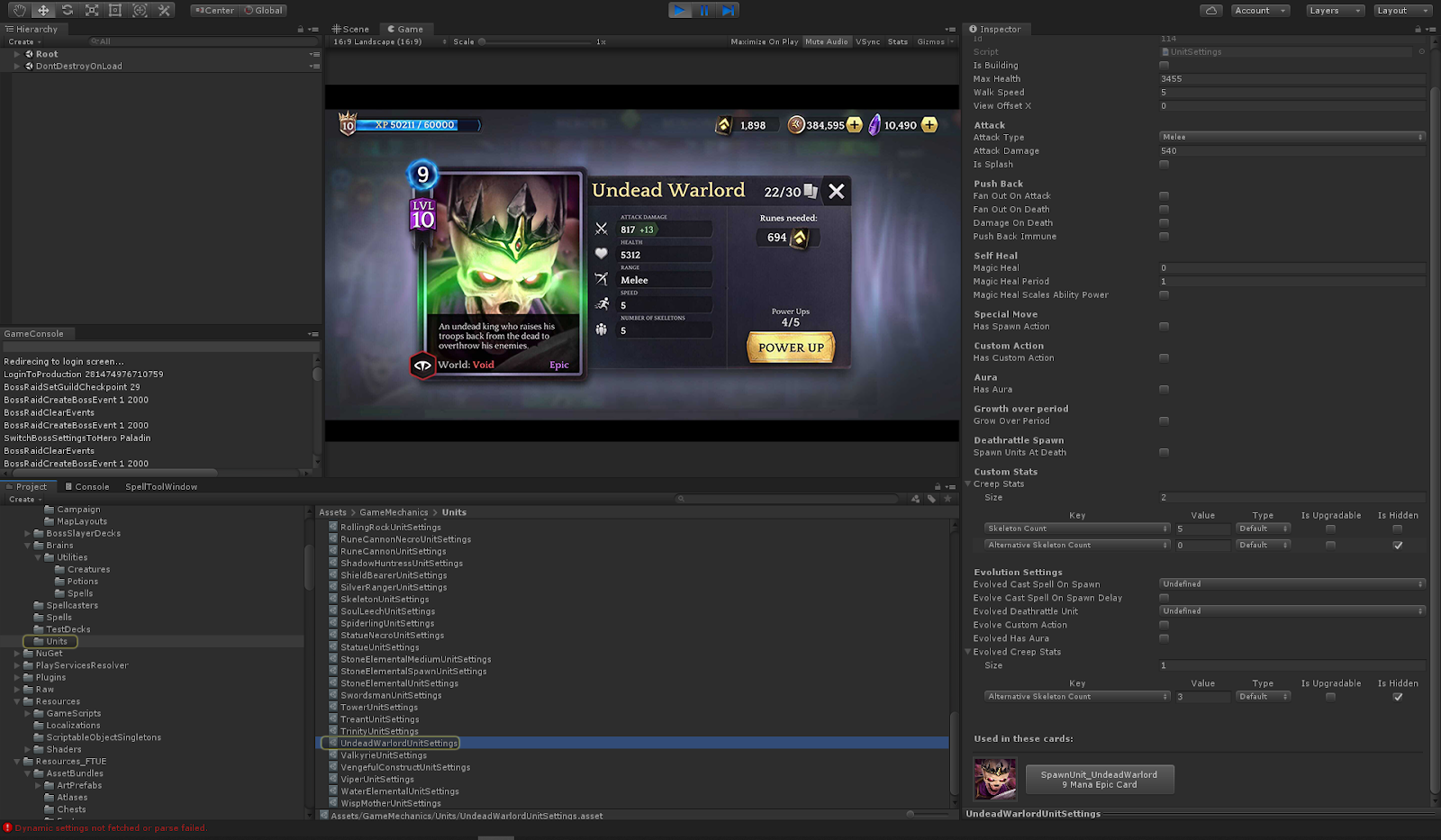The height and width of the screenshot is (840, 1441).
Task: Toggle Has Spawn Action checkbox
Action: point(1164,327)
